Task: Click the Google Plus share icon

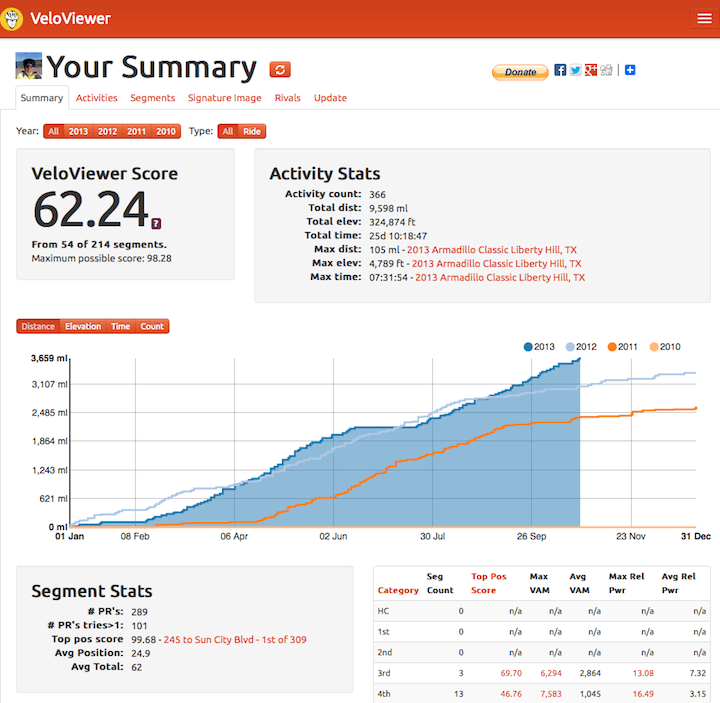Action: pos(591,70)
